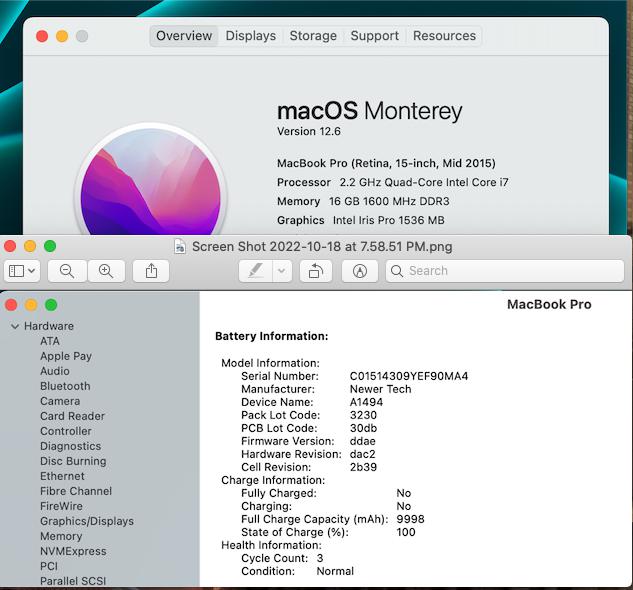This screenshot has height=590, width=633.
Task: Open the Support tab
Action: tap(375, 36)
